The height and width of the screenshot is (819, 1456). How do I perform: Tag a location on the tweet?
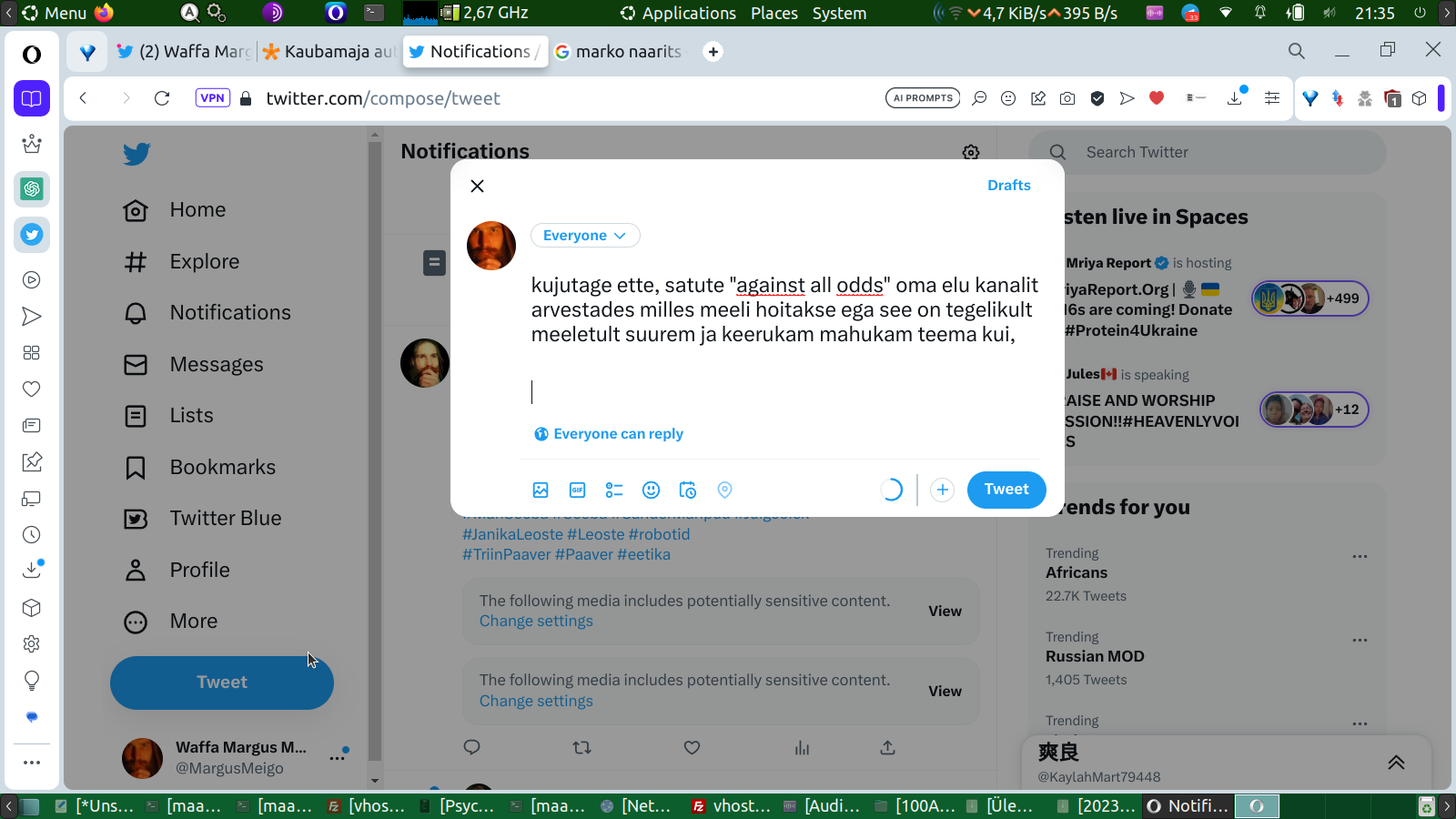[x=724, y=490]
